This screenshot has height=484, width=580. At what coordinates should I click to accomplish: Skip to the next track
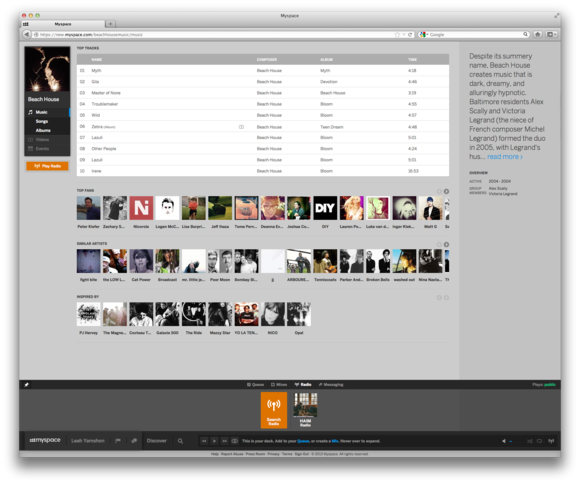(225, 441)
